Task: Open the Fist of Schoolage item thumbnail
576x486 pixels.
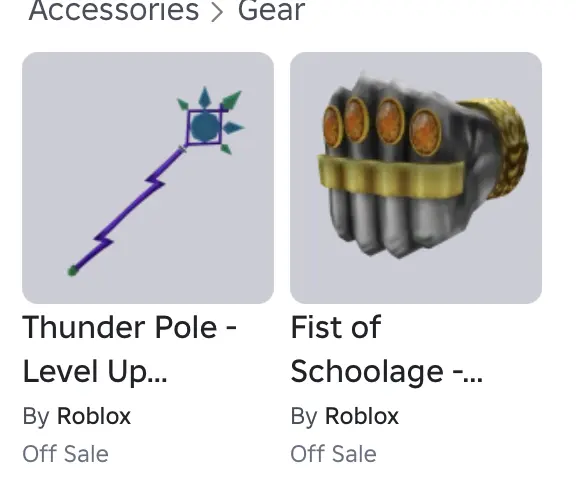Action: (416, 178)
